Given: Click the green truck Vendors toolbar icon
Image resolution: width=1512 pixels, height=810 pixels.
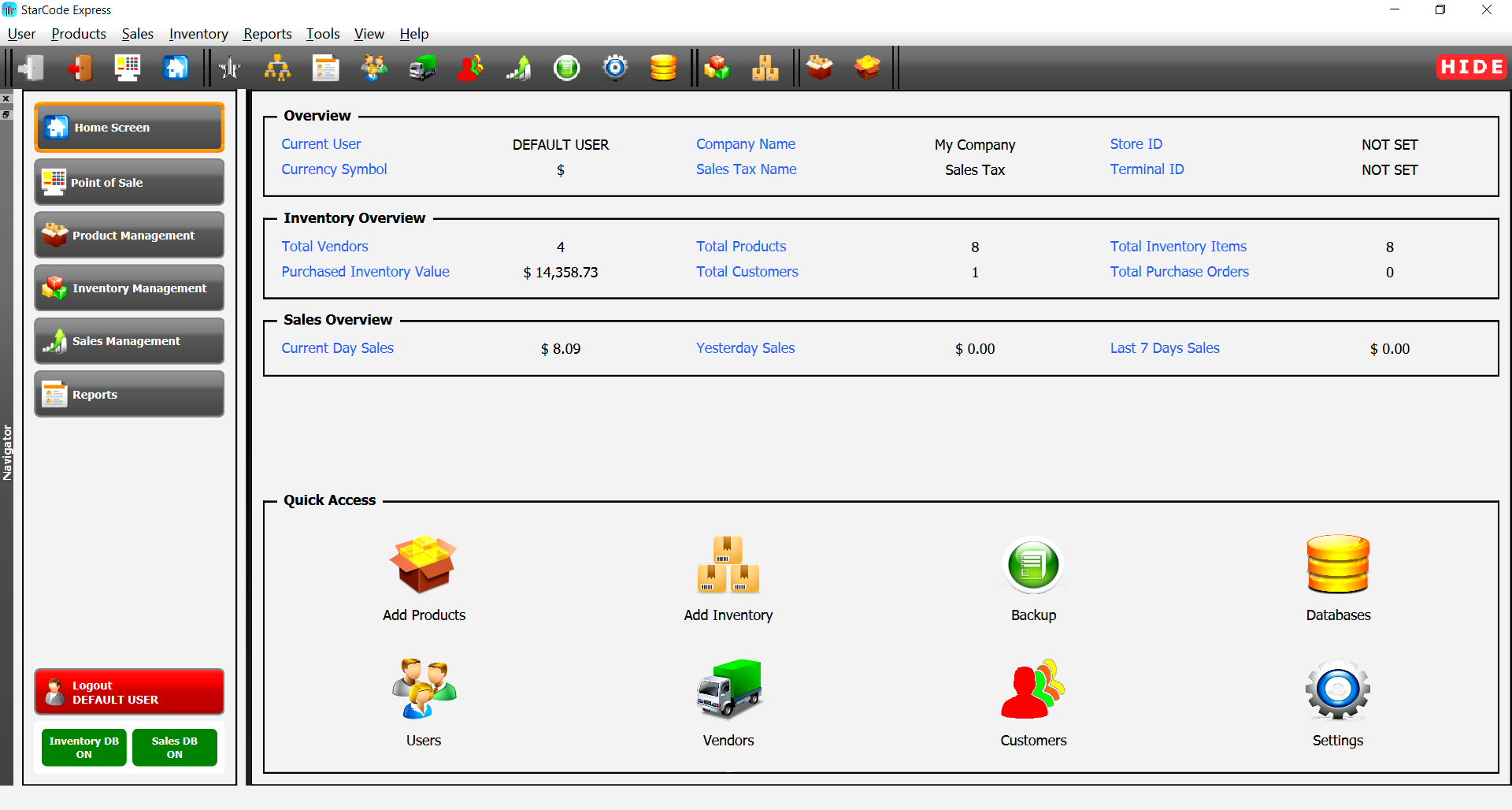Looking at the screenshot, I should pyautogui.click(x=423, y=69).
